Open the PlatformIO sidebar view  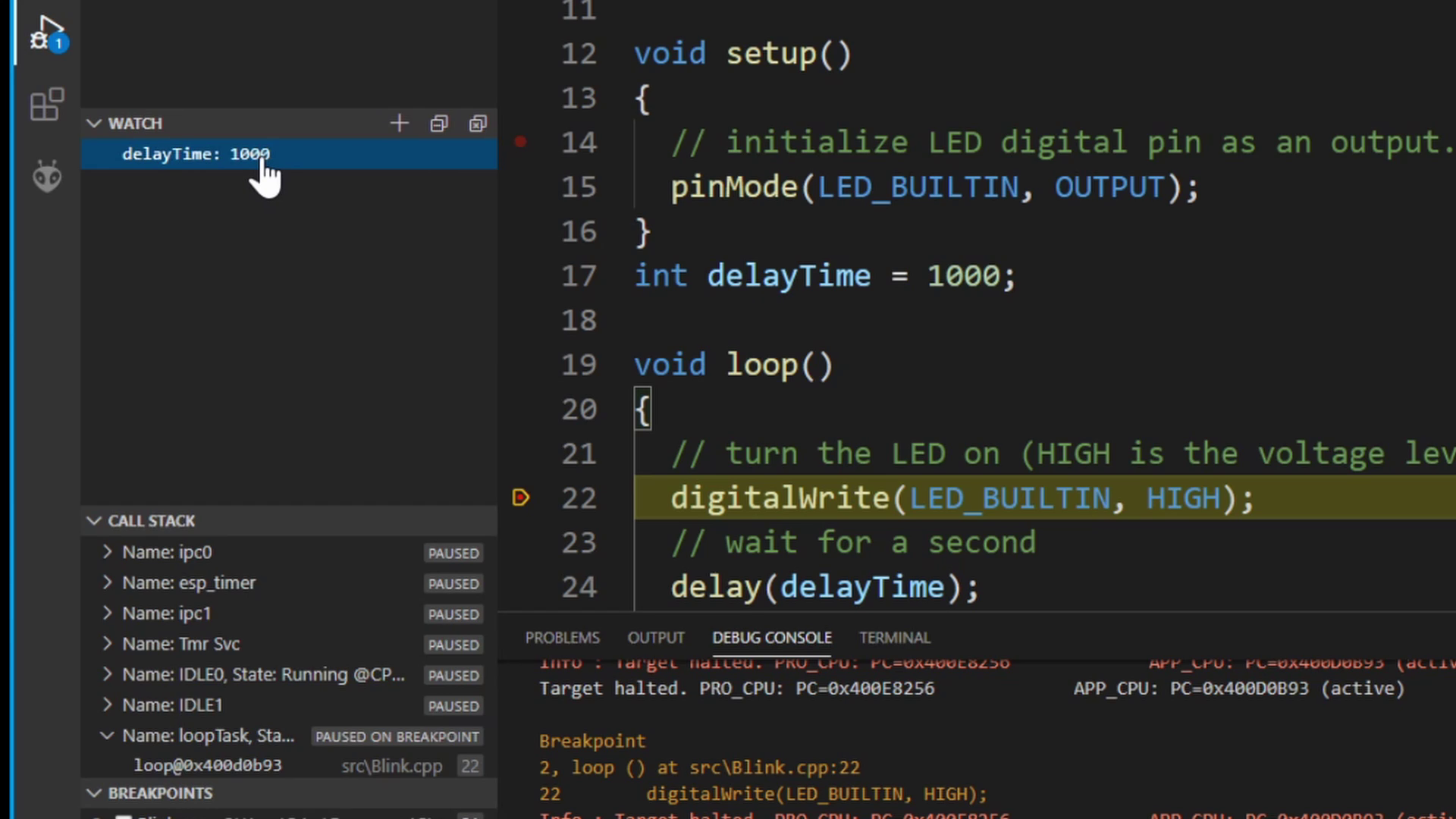pyautogui.click(x=46, y=176)
